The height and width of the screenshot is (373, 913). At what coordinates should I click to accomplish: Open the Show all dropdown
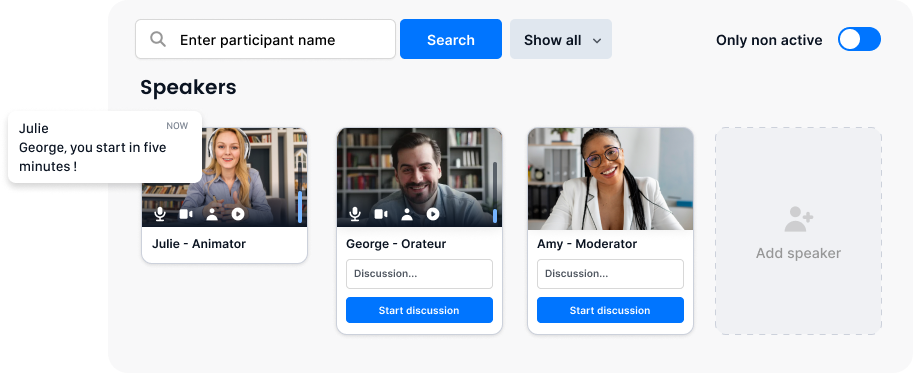[561, 39]
